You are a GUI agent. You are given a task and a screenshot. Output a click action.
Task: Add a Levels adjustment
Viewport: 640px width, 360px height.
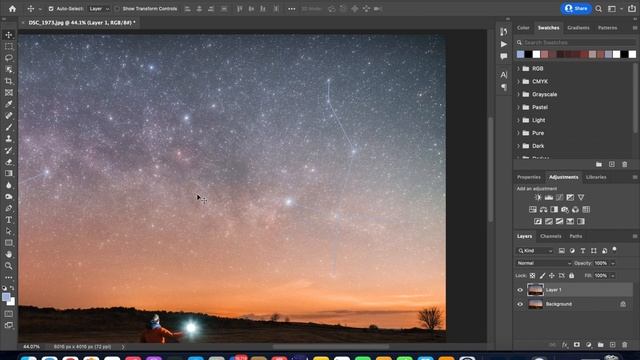point(549,198)
